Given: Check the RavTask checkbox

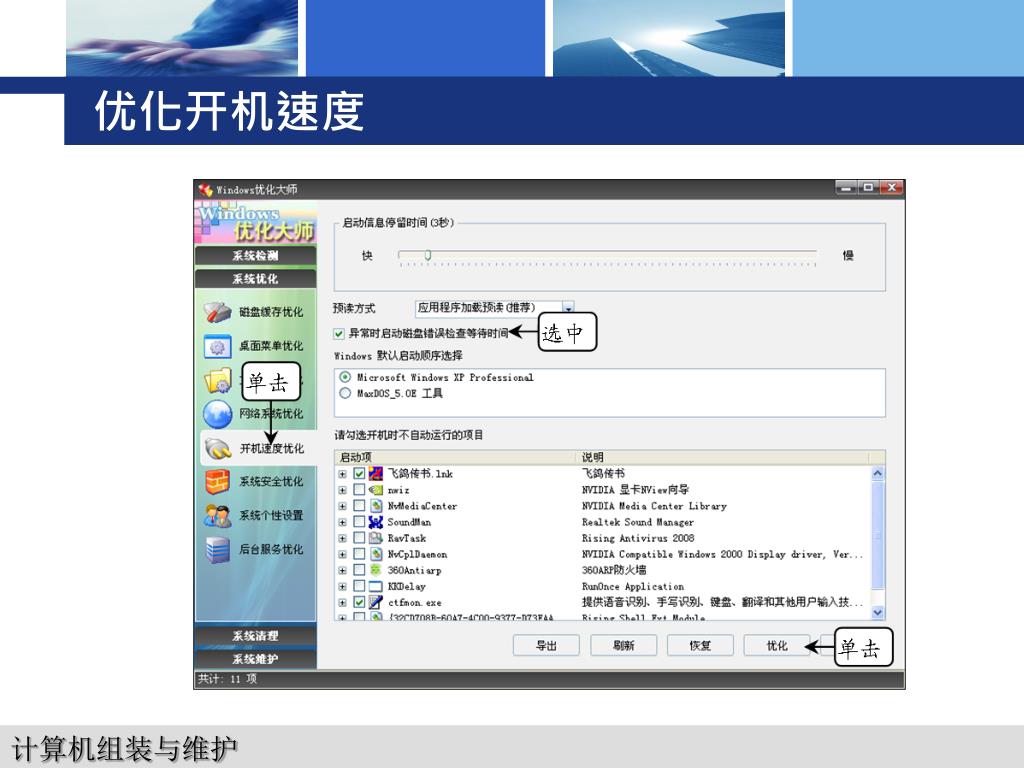Looking at the screenshot, I should coord(359,538).
